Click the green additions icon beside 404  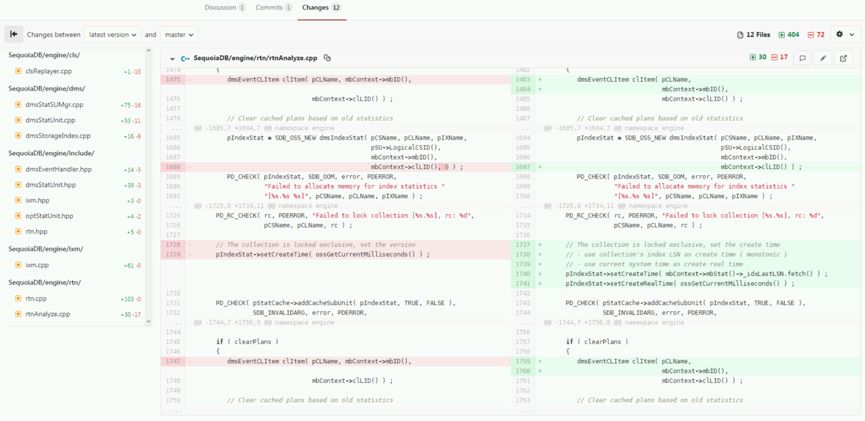coord(781,34)
